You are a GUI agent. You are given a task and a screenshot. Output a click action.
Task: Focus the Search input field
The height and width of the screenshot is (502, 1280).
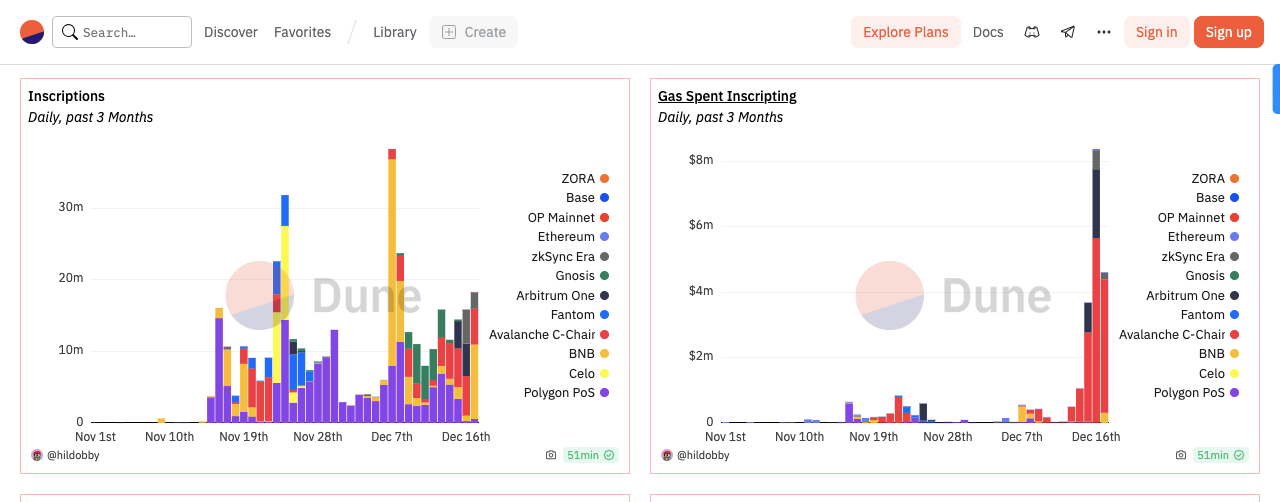pyautogui.click(x=122, y=32)
